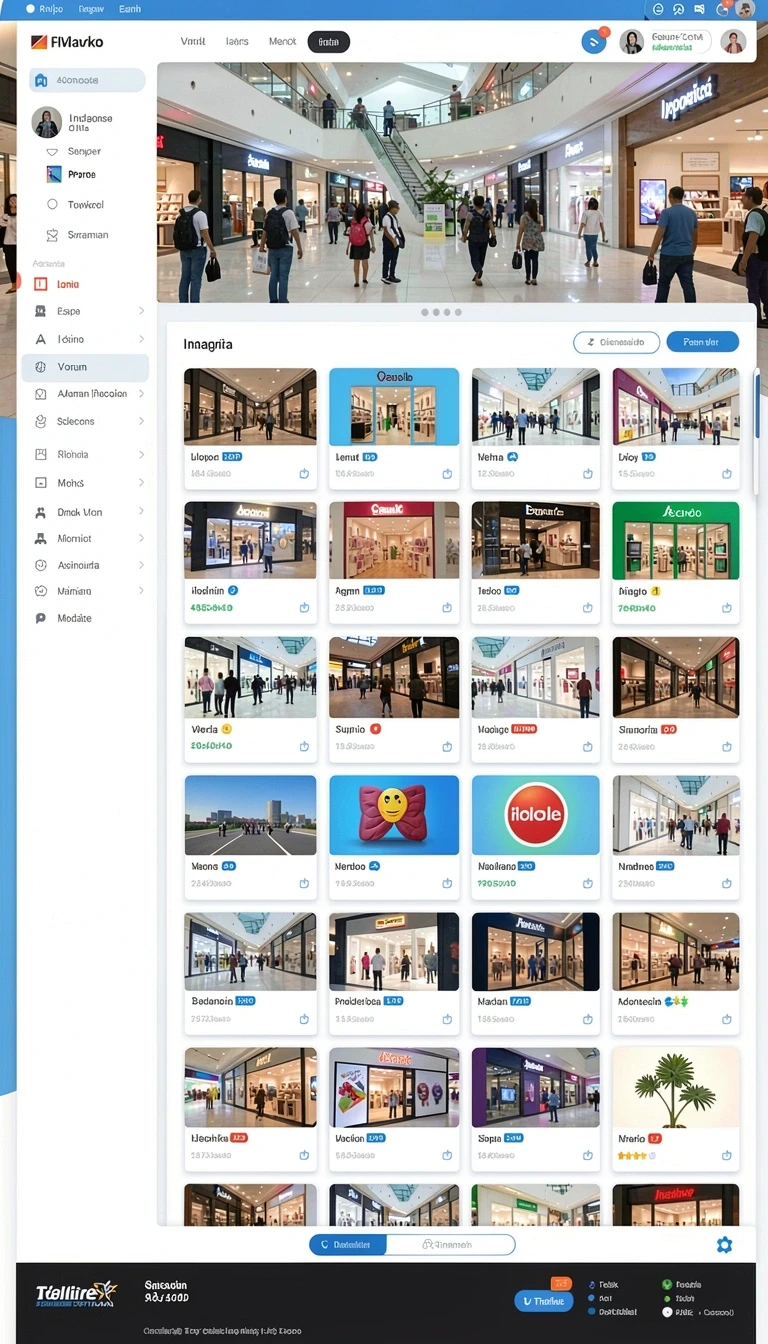Click the orange badge in the footer

(x=561, y=1283)
